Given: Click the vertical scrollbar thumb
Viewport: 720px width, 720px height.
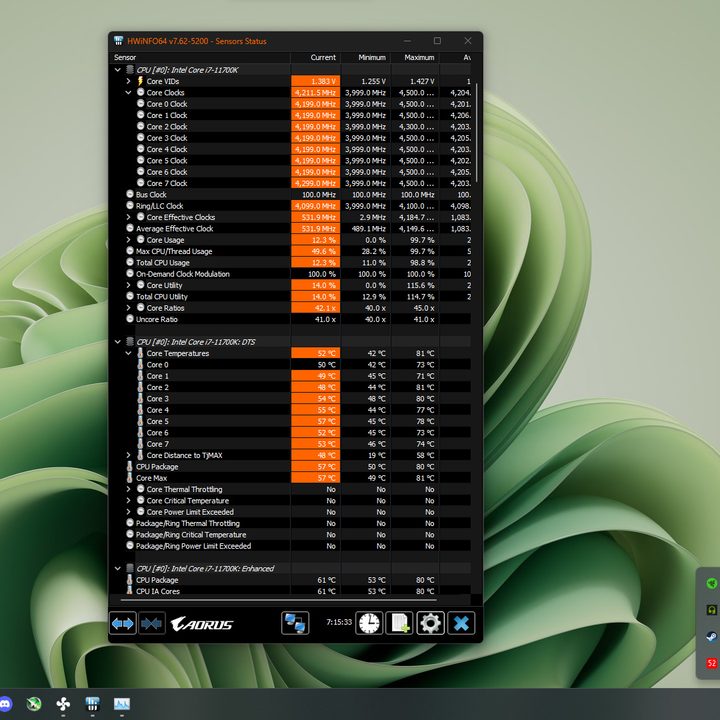Looking at the screenshot, I should pos(477,132).
